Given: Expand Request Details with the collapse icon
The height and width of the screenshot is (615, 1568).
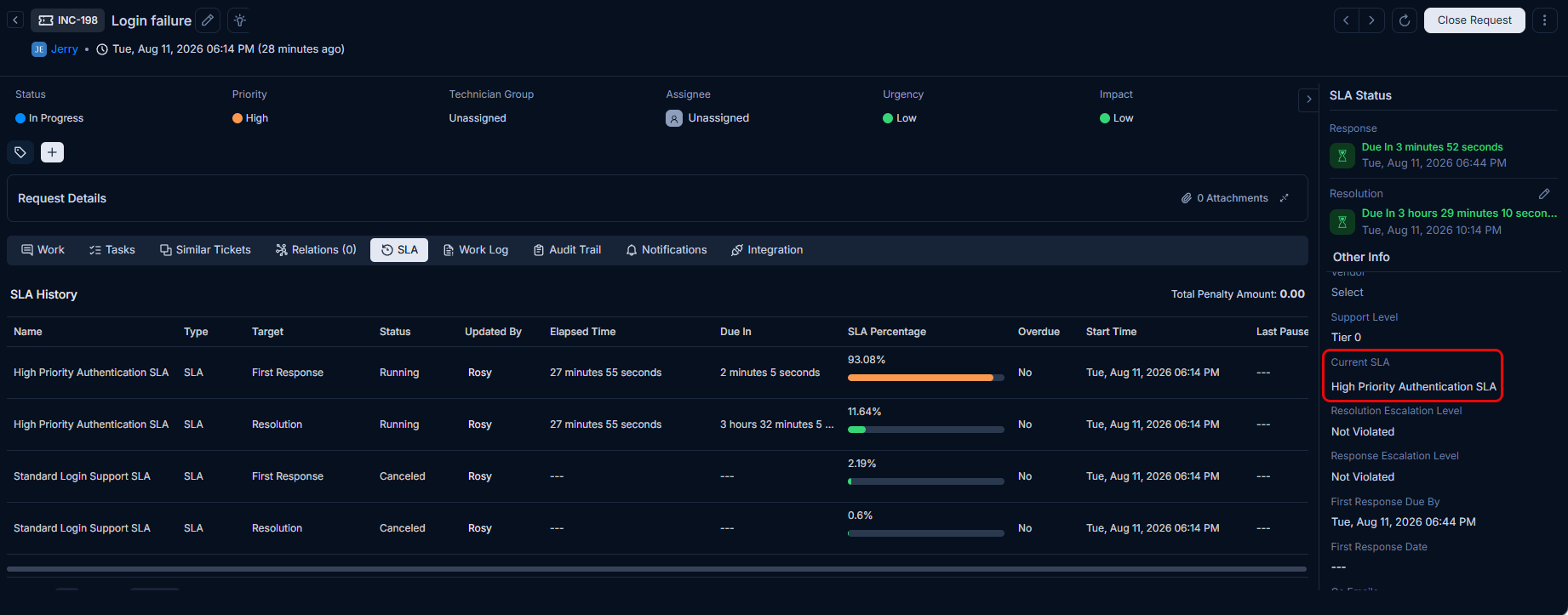Looking at the screenshot, I should coord(1285,198).
